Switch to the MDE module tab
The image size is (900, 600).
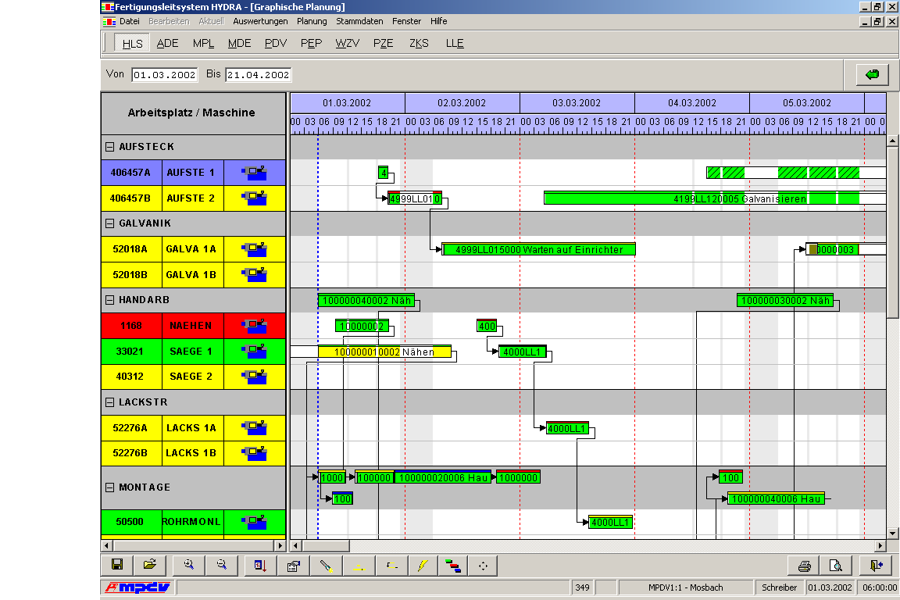coord(239,44)
